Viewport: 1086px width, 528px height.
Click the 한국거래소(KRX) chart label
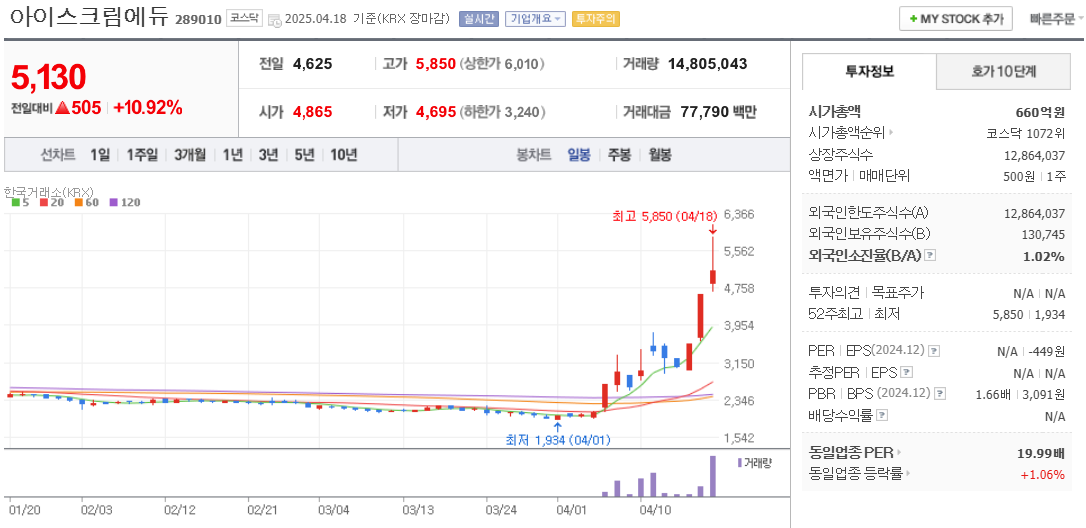tap(48, 191)
